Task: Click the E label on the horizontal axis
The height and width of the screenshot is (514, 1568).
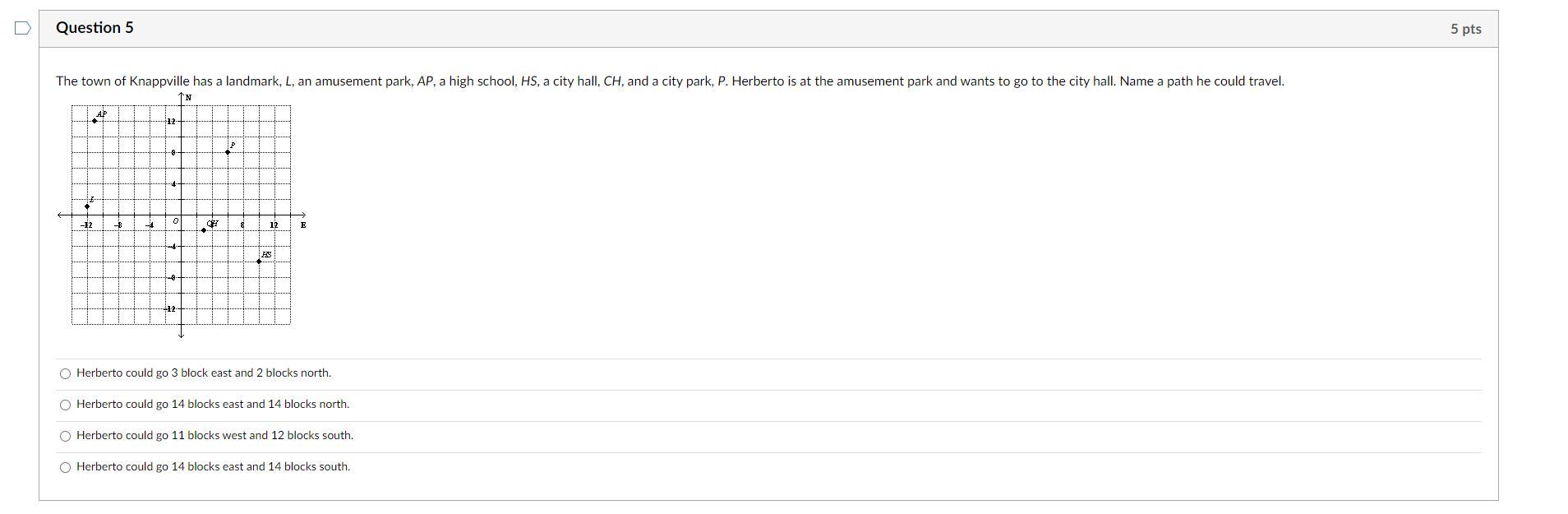Action: pos(303,225)
